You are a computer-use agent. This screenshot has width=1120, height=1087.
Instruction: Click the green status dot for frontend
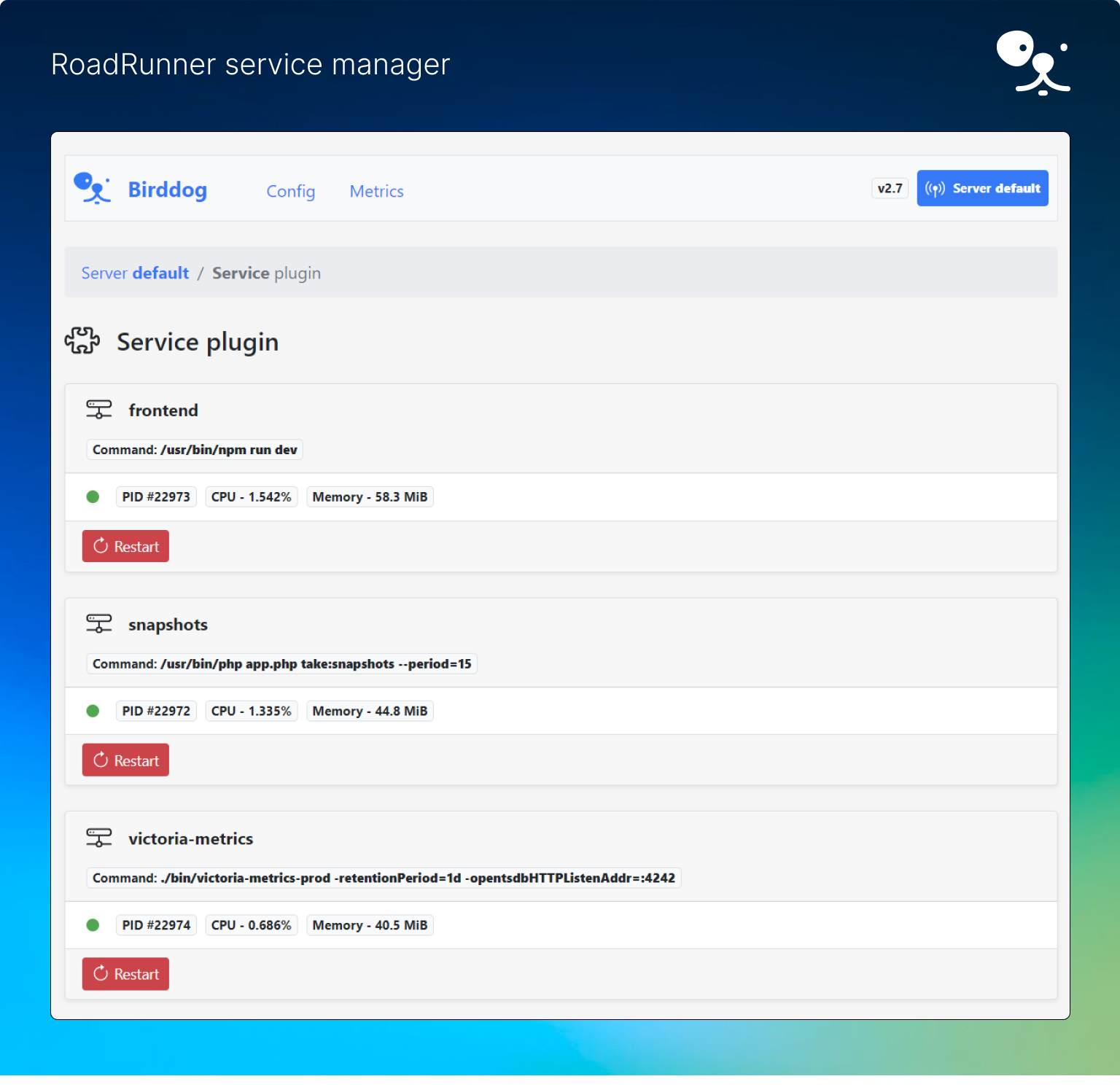point(93,496)
